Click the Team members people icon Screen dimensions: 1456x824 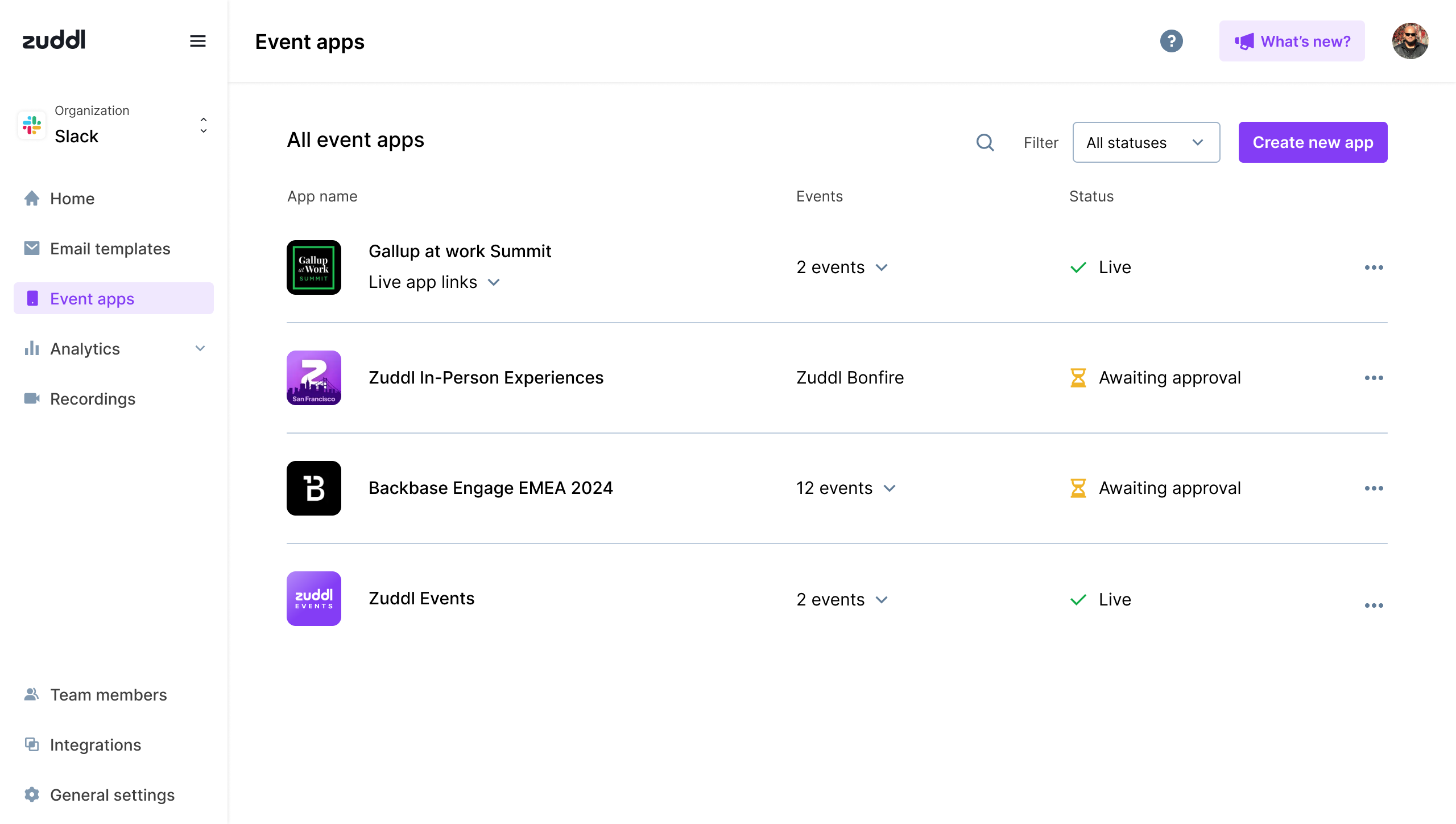tap(32, 694)
